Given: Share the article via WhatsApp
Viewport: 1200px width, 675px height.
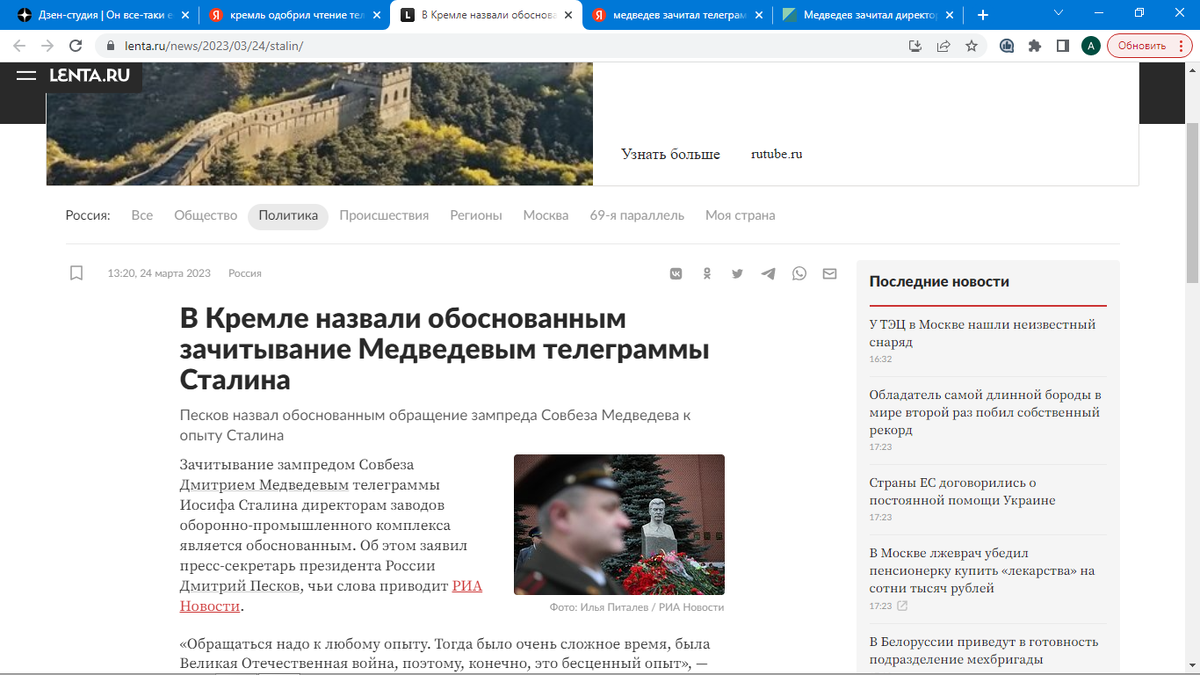Looking at the screenshot, I should pos(799,273).
